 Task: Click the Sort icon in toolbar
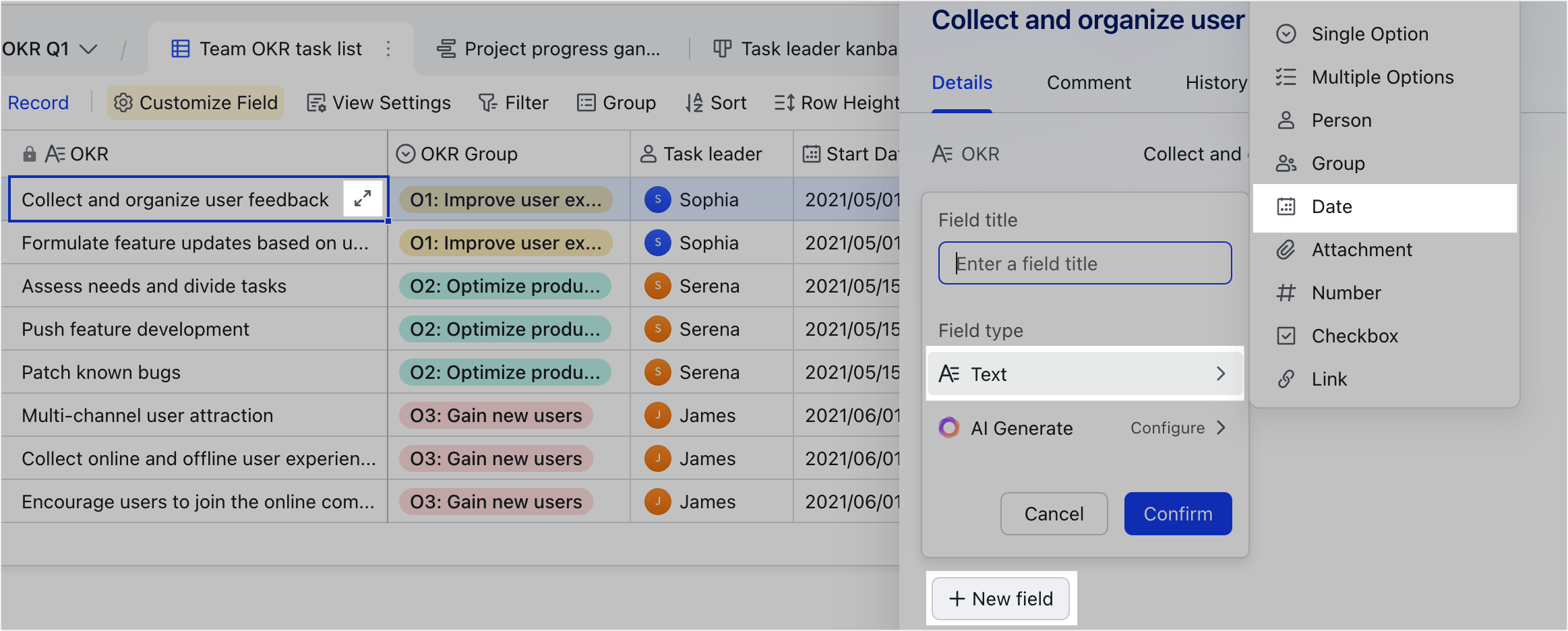click(694, 102)
